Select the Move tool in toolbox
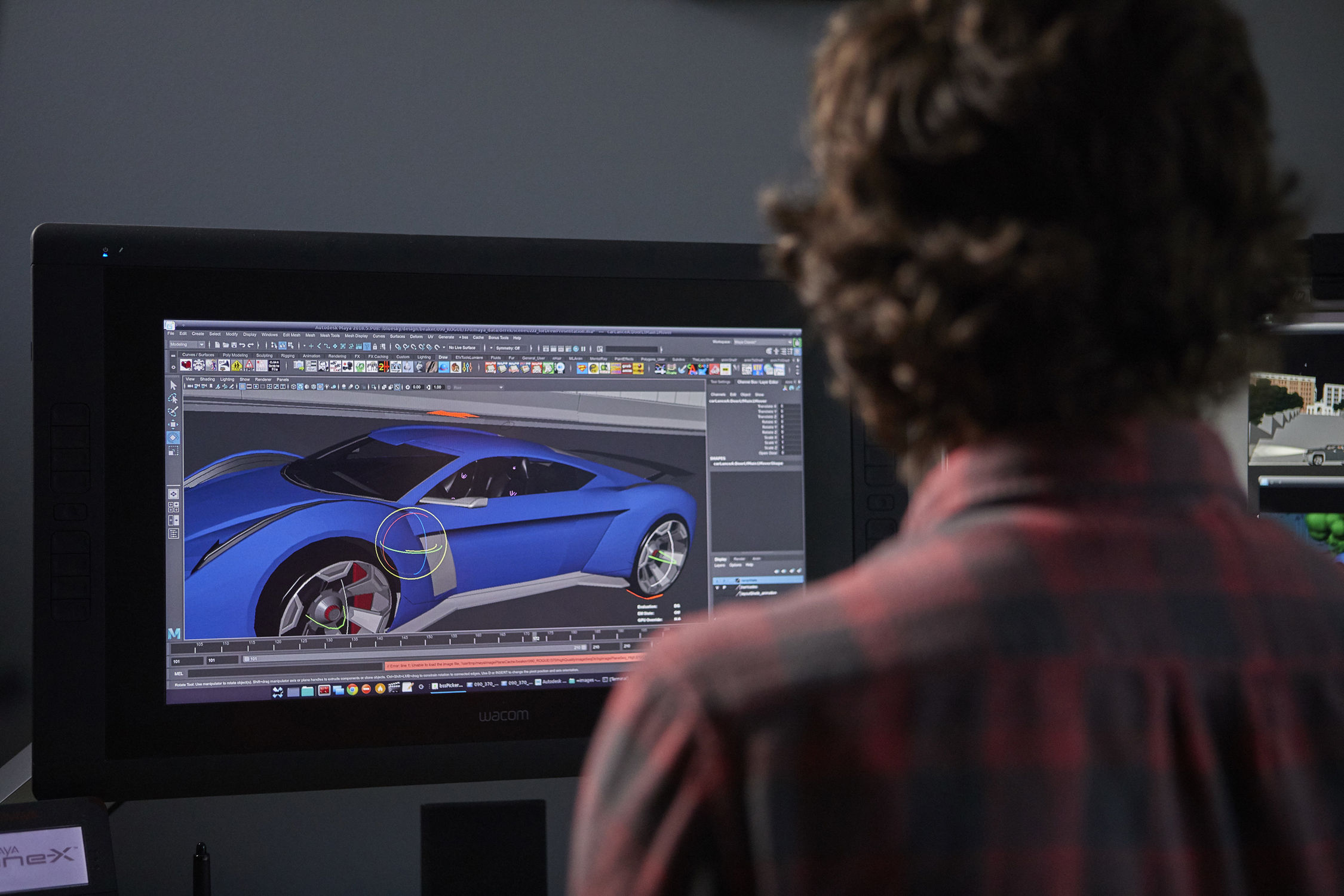This screenshot has width=1344, height=896. click(x=173, y=424)
